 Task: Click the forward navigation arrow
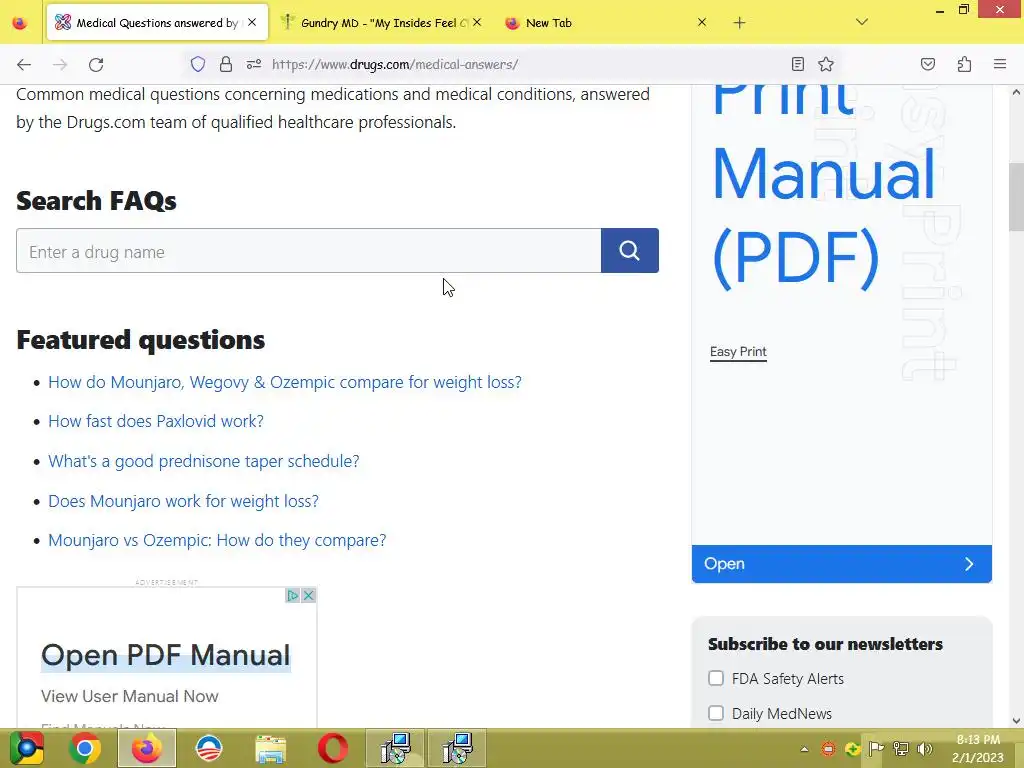(x=60, y=64)
